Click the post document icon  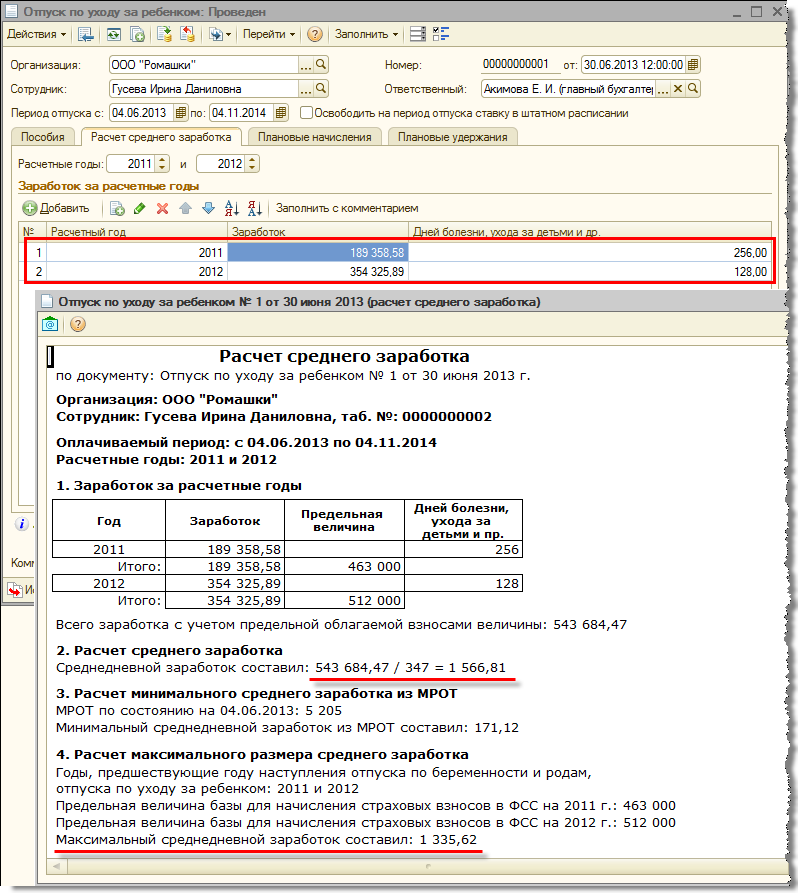[165, 34]
